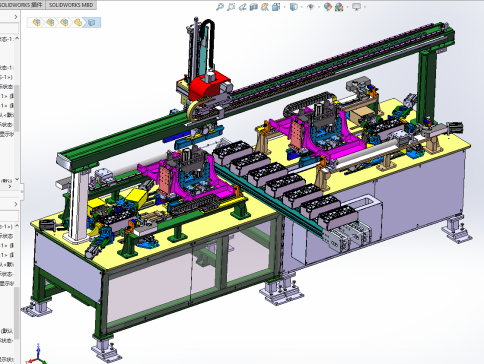The height and width of the screenshot is (364, 484).
Task: Click the upper panel filter input field
Action: tap(9, 28)
